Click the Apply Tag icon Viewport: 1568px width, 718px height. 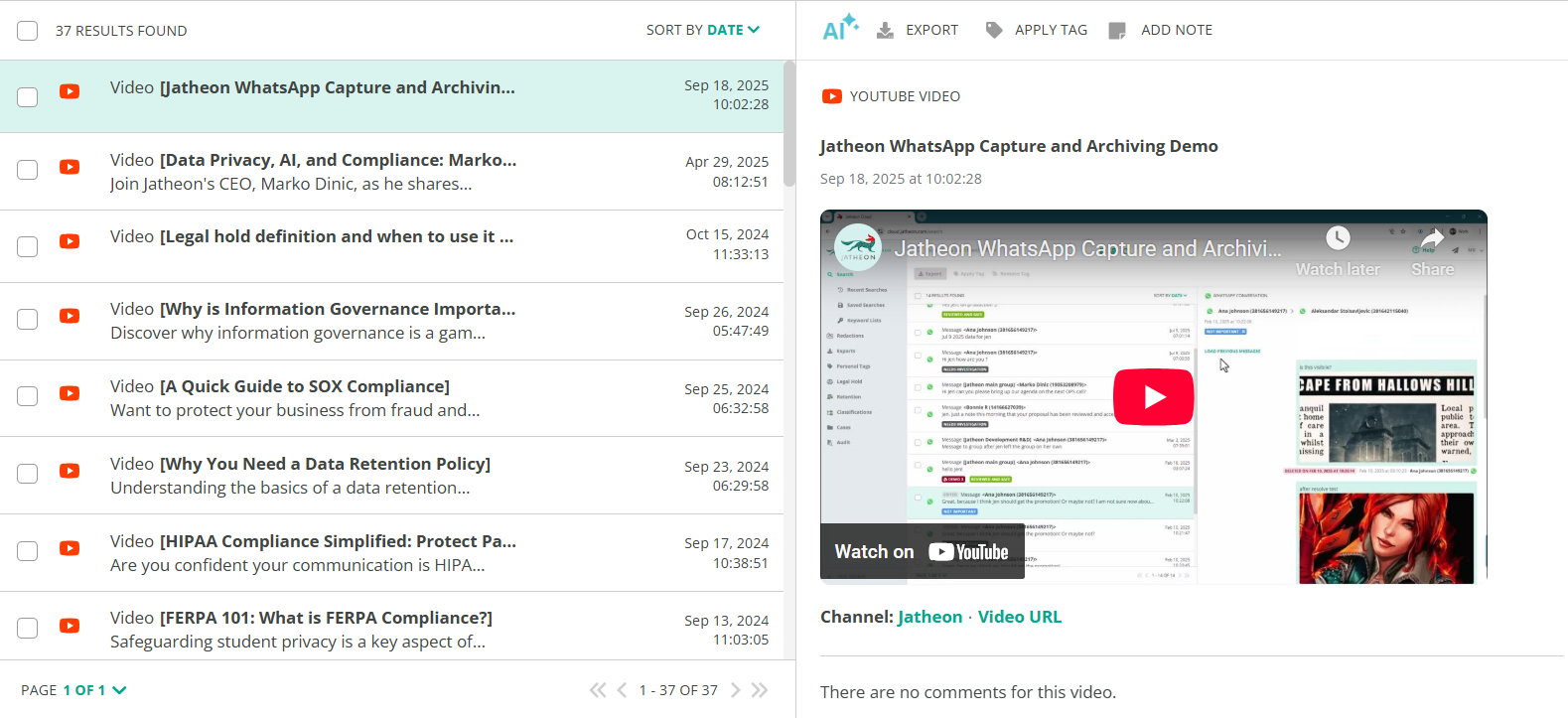point(993,31)
